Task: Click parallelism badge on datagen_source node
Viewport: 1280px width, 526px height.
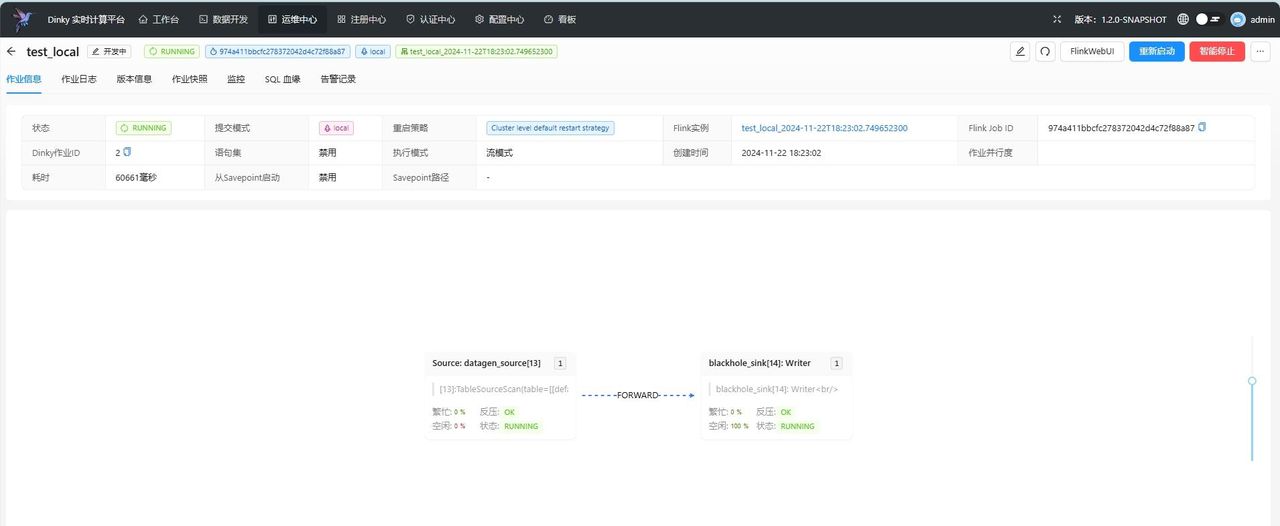Action: click(561, 363)
